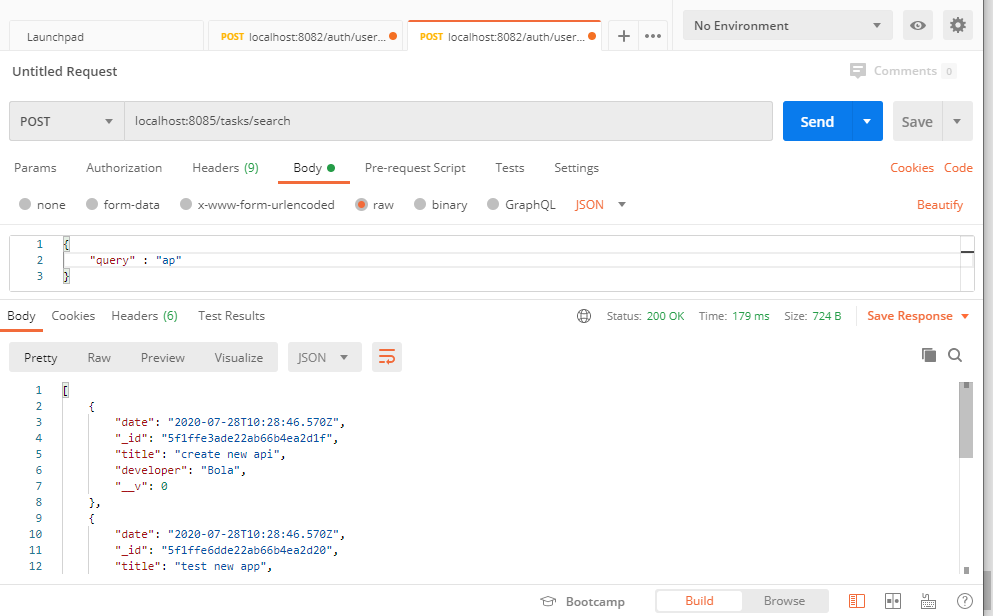Expand Send button dropdown arrow
This screenshot has width=993, height=616.
[867, 121]
